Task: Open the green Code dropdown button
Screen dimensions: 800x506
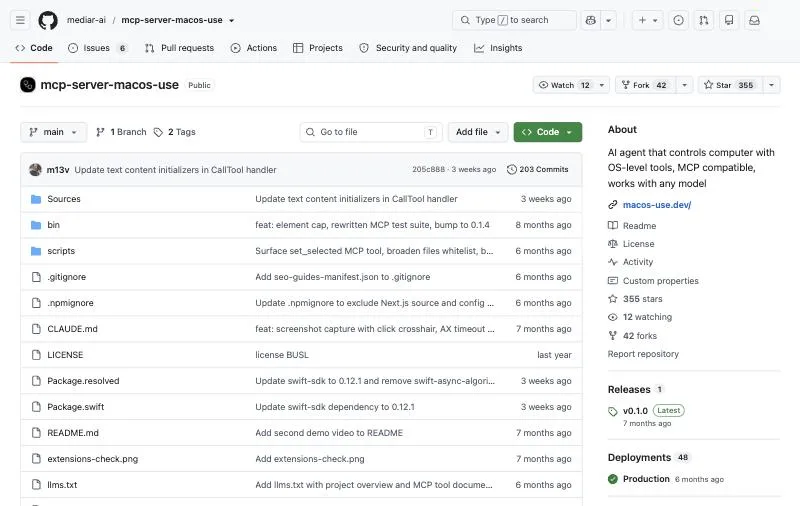Action: coord(547,132)
